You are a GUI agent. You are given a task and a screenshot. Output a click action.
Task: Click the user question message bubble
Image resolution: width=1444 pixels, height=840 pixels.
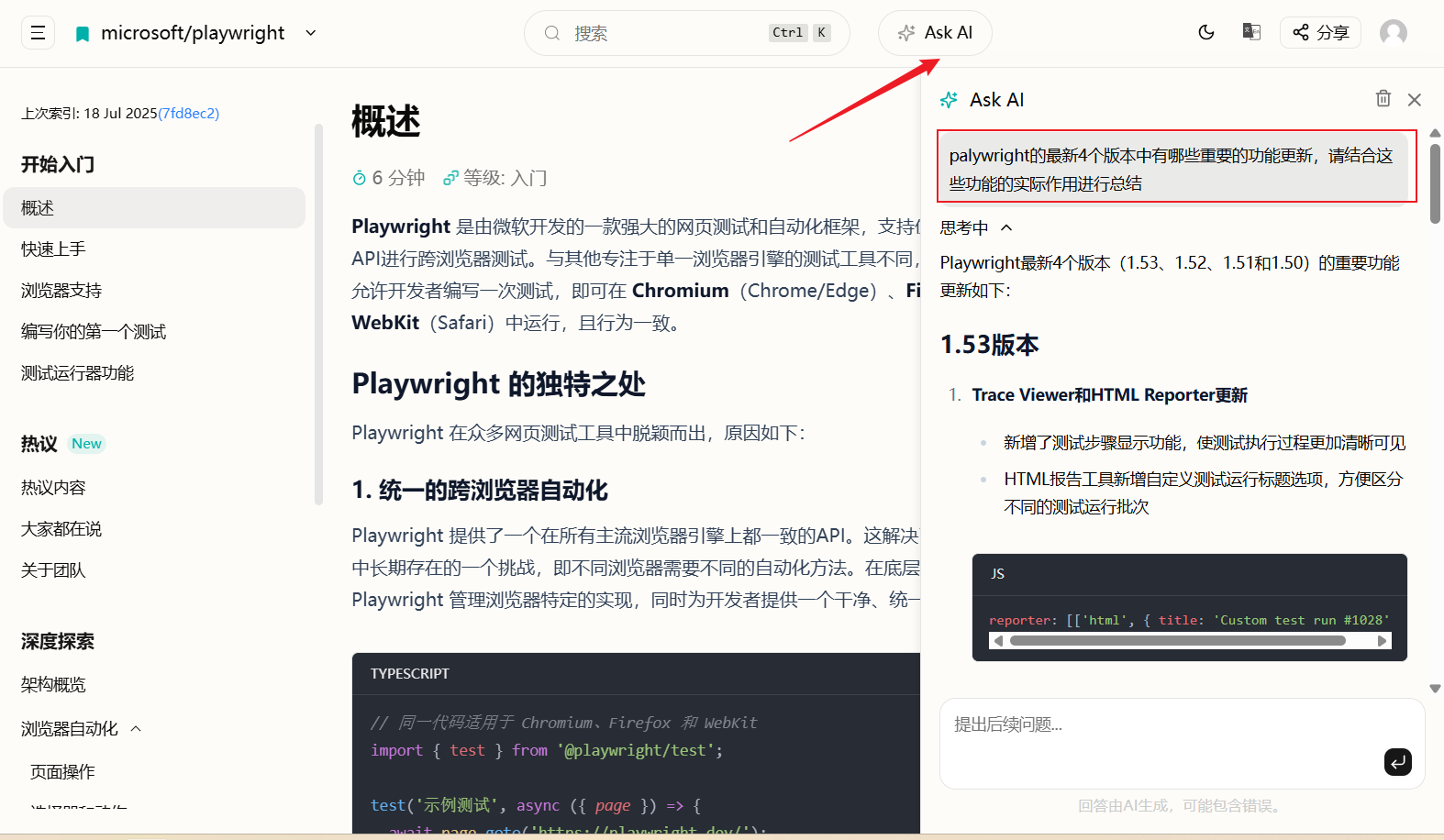point(1173,170)
